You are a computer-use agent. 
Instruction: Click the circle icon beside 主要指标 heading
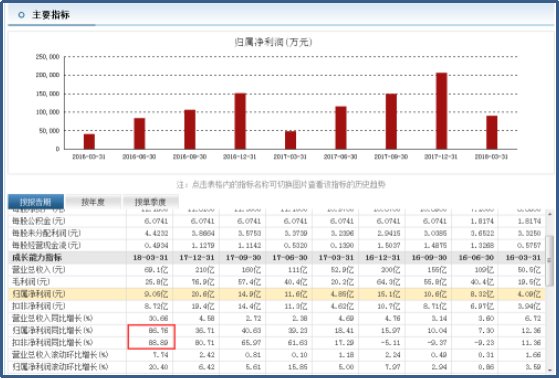point(21,15)
